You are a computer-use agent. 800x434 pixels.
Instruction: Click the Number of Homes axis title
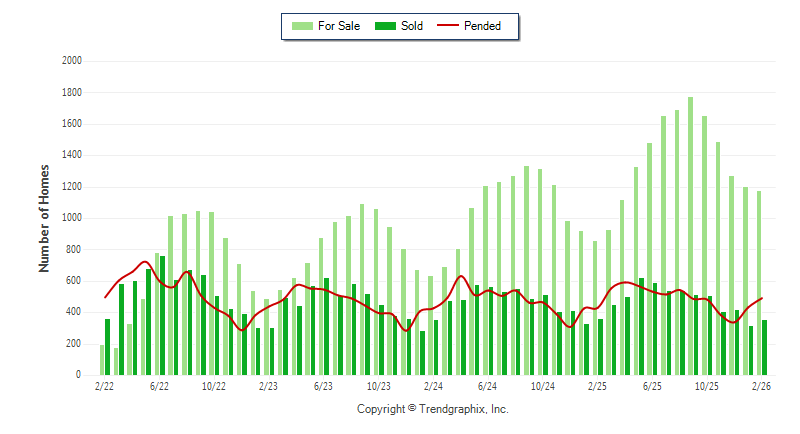coord(44,218)
